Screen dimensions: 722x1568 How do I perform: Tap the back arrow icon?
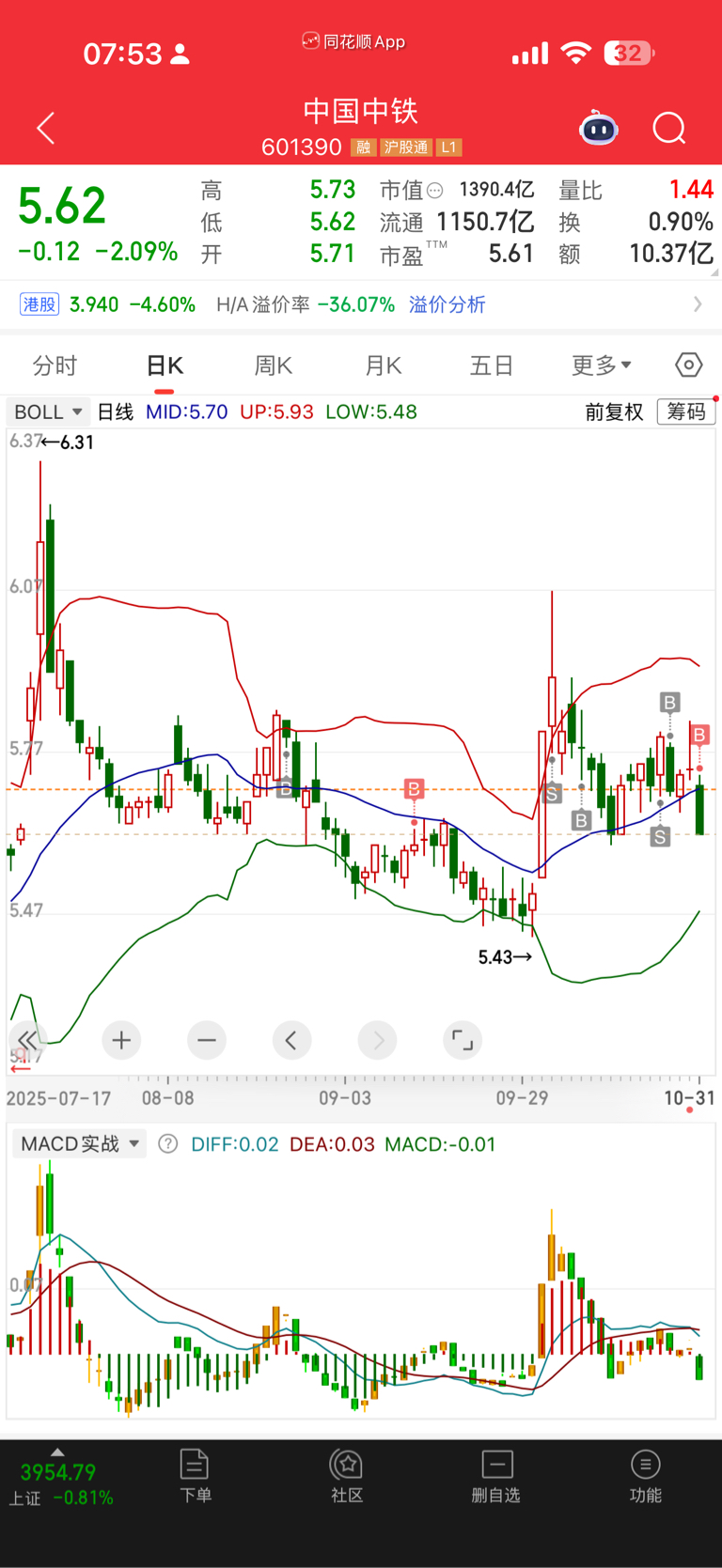pos(46,128)
